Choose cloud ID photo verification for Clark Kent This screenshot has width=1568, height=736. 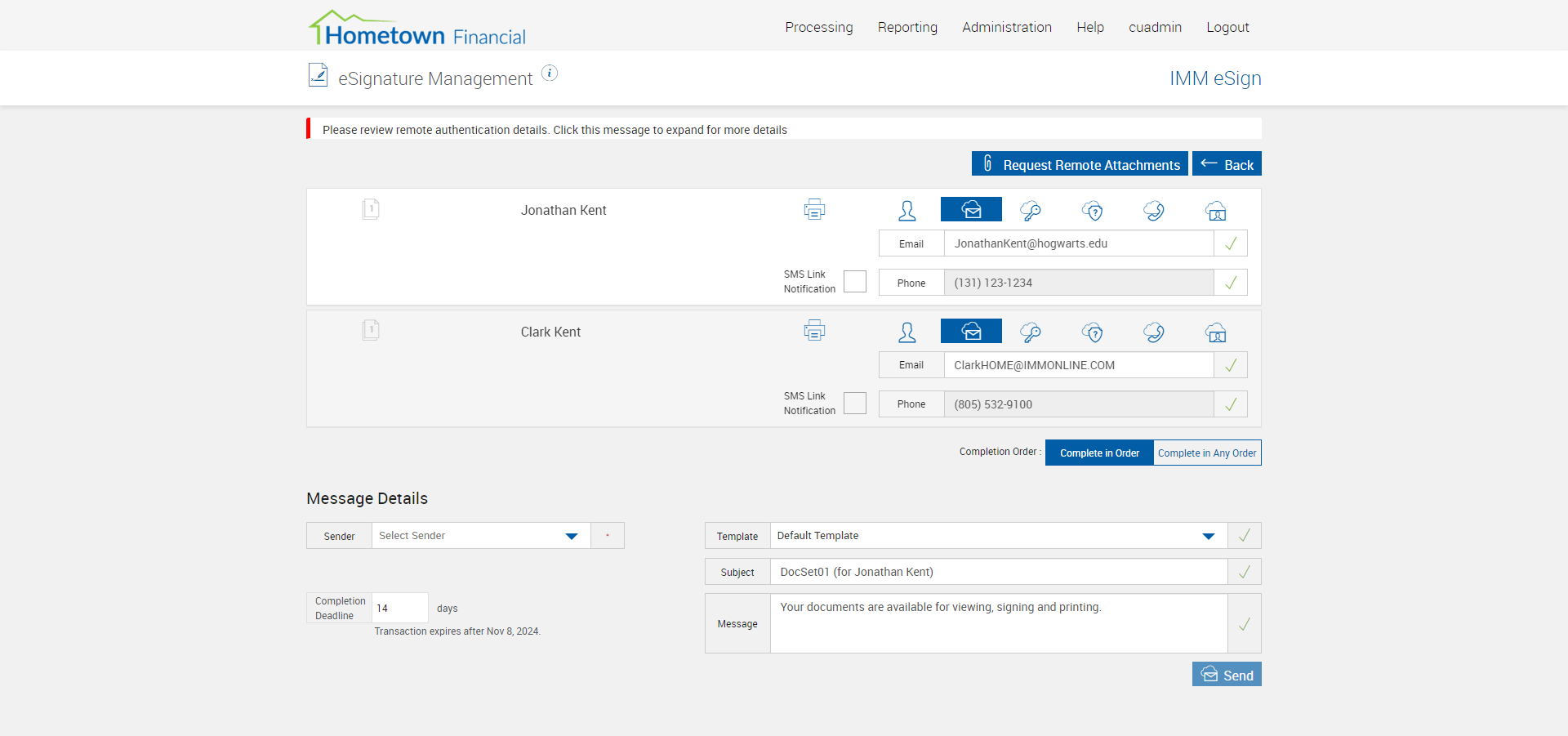(1216, 332)
